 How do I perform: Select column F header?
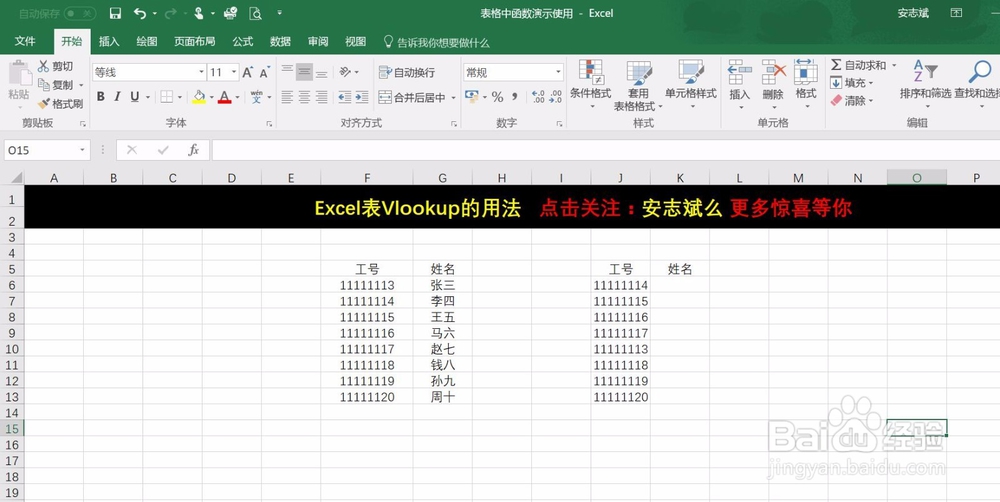[x=367, y=178]
